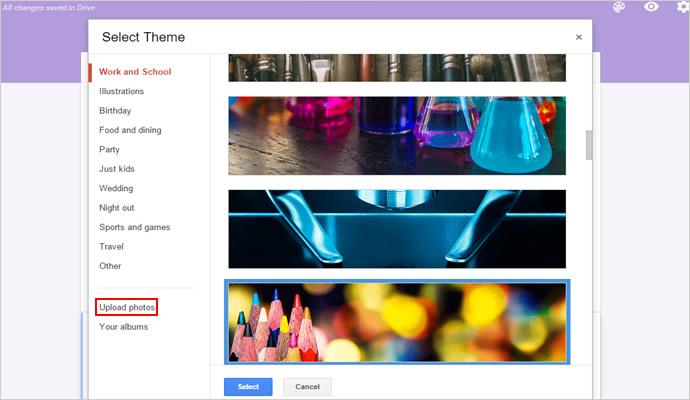Screen dimensions: 690x400
Task: Click Upload photos
Action: coord(127,307)
